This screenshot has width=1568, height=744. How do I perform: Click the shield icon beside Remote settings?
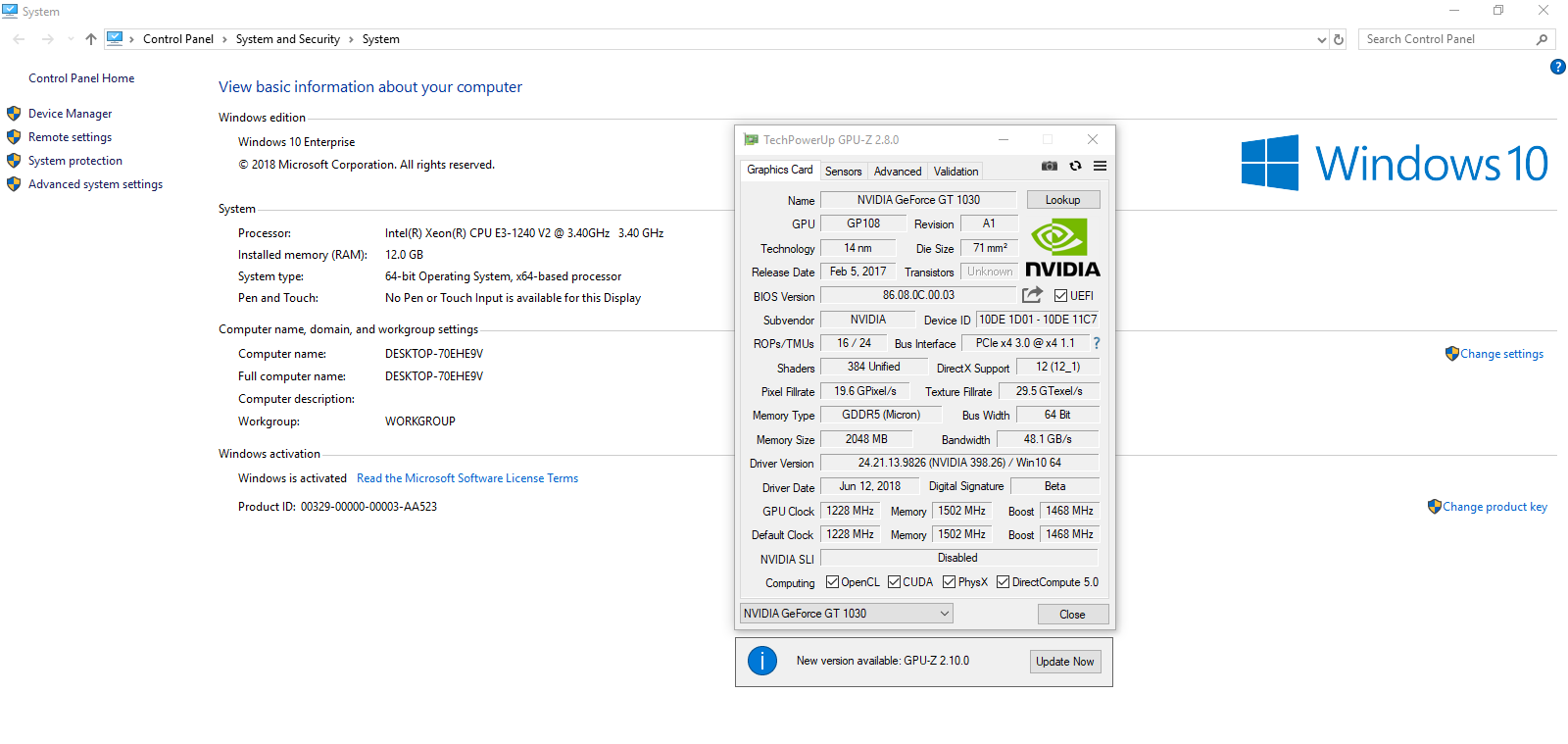[x=14, y=137]
